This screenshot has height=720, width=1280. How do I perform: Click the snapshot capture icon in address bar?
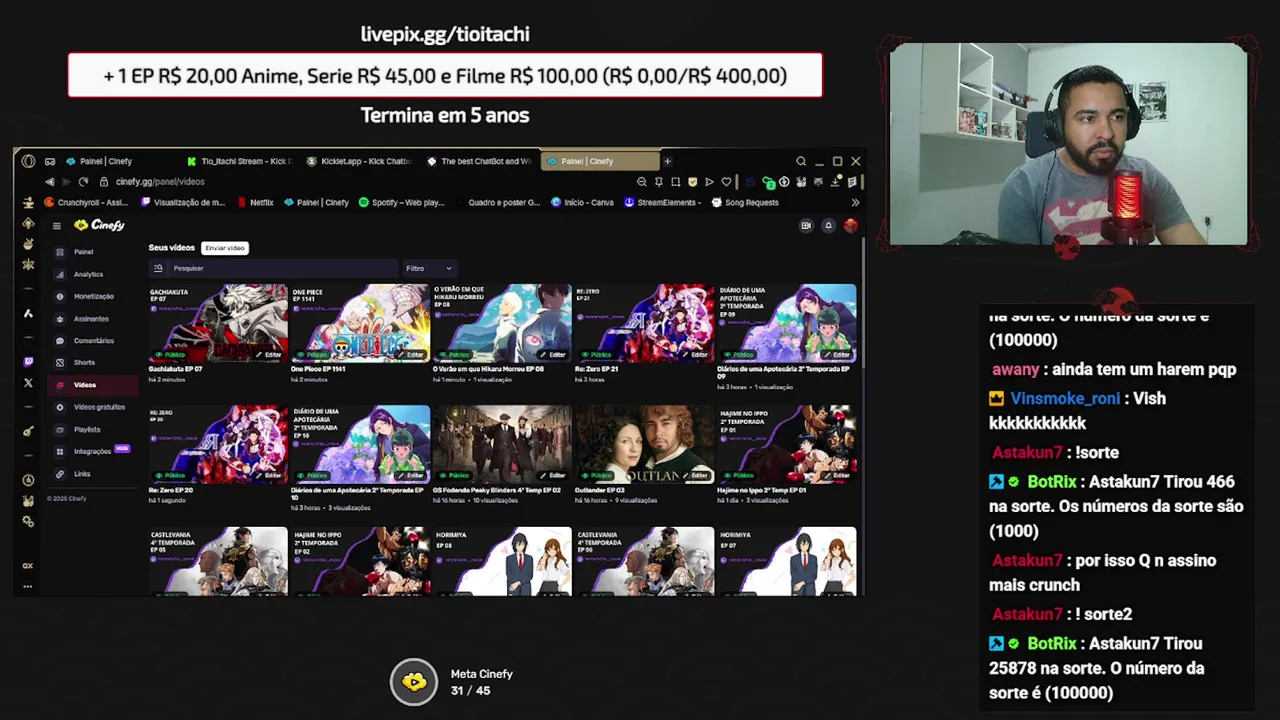click(x=676, y=182)
